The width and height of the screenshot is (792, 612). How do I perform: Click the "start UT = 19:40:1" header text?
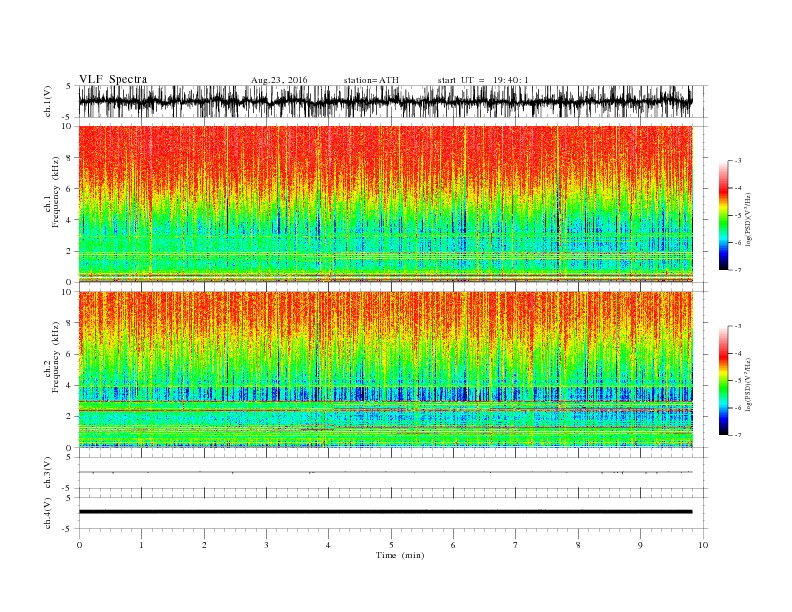tap(483, 80)
